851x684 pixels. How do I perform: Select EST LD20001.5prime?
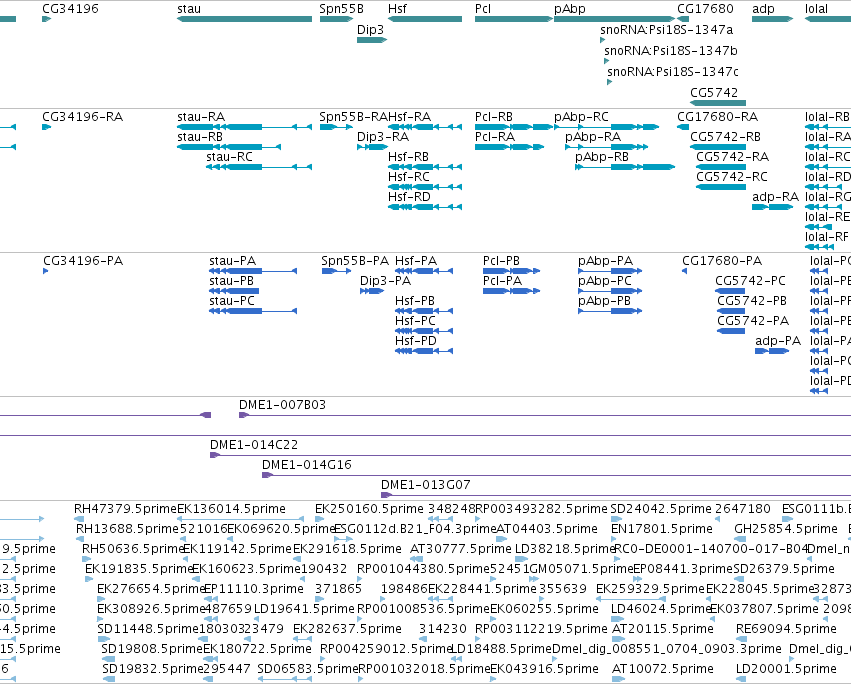[x=786, y=669]
